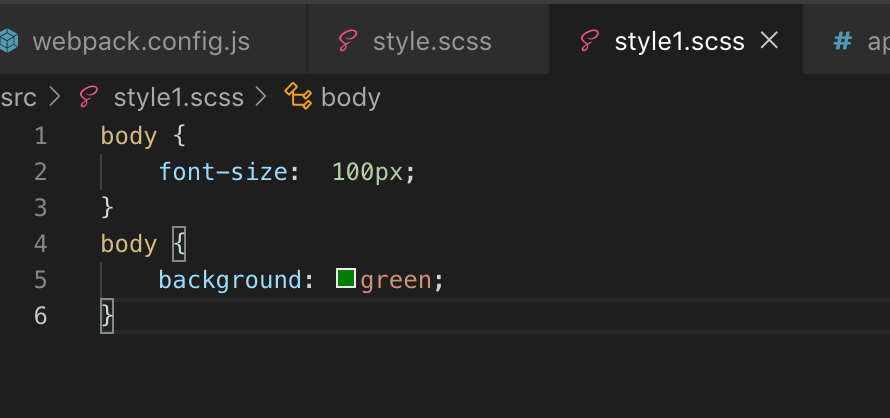Open the src folder breadcrumb
The width and height of the screenshot is (890, 418).
pyautogui.click(x=19, y=97)
